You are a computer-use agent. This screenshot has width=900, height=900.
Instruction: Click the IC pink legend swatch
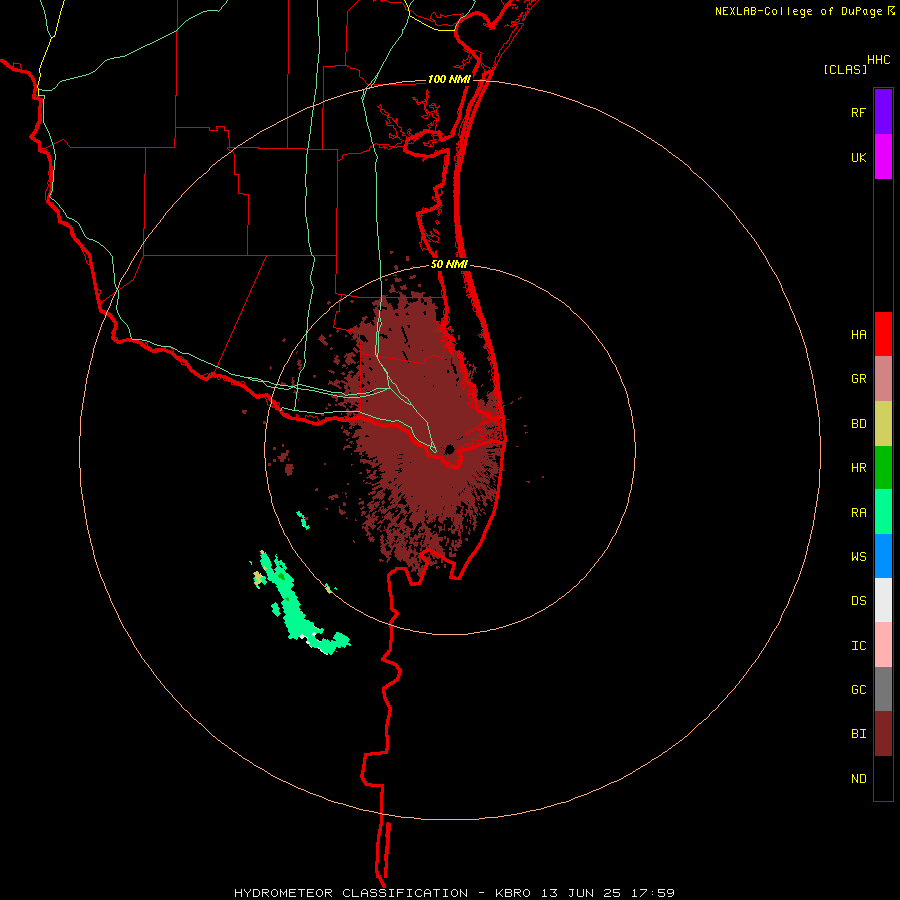point(883,645)
